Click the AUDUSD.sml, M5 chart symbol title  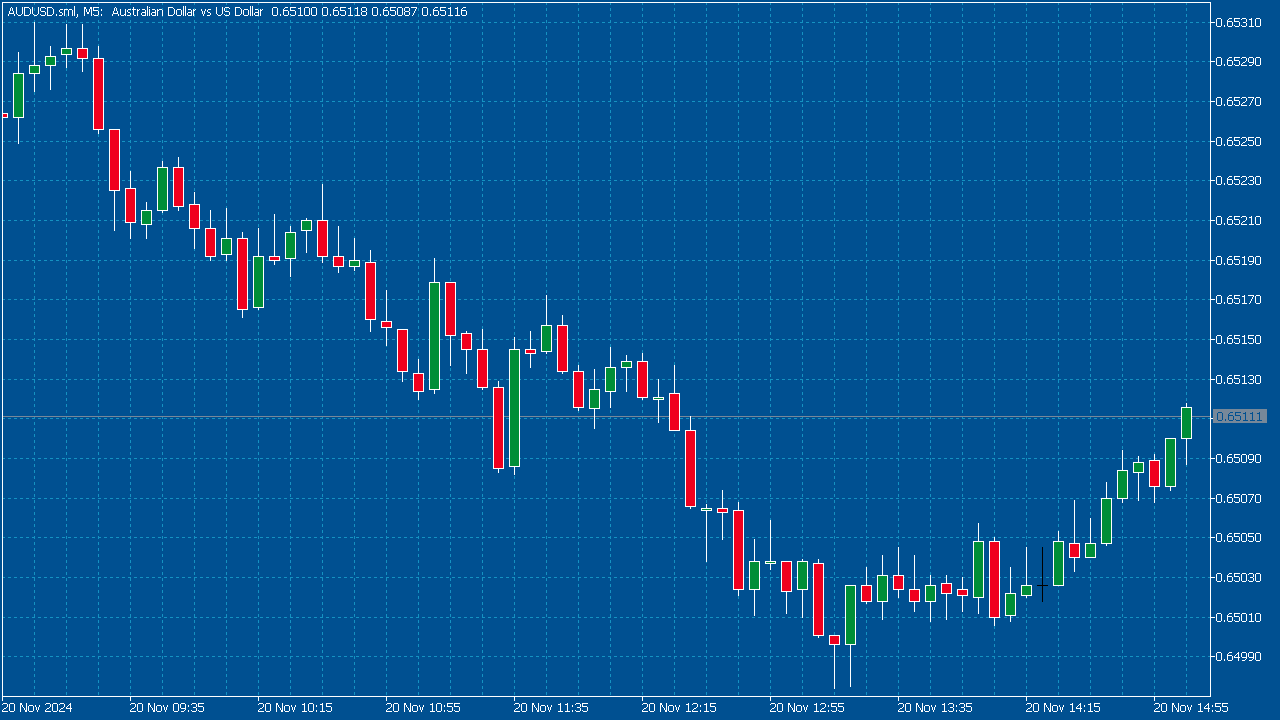coord(54,11)
